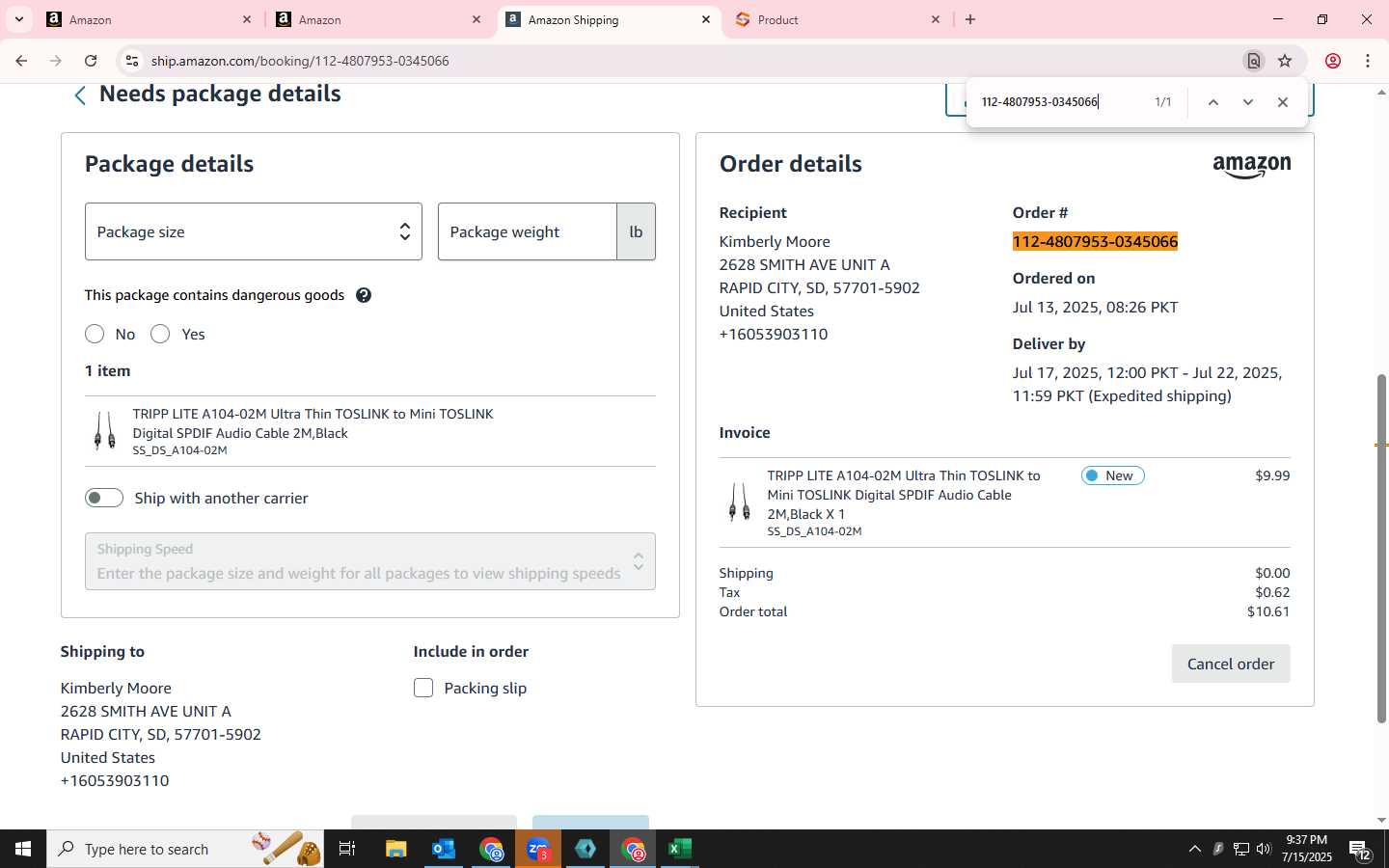Click the New condition badge
The image size is (1389, 868).
(1112, 475)
